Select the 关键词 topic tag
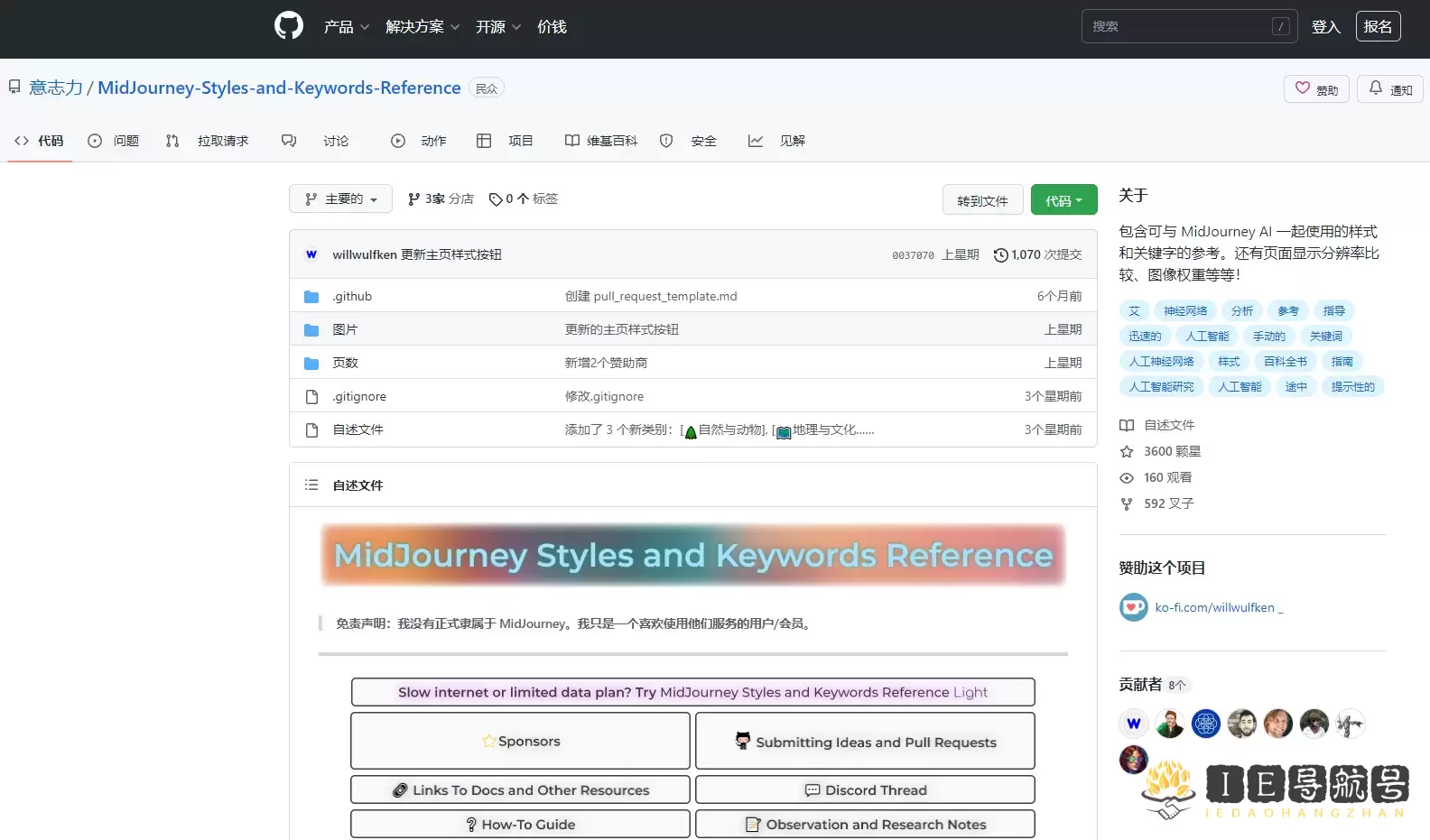Viewport: 1430px width, 840px height. (1325, 336)
